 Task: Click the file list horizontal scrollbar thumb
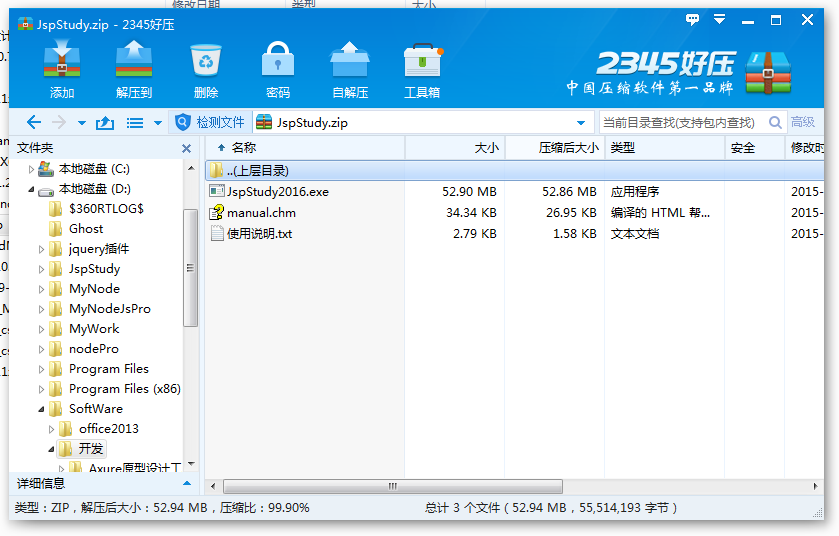[x=393, y=486]
